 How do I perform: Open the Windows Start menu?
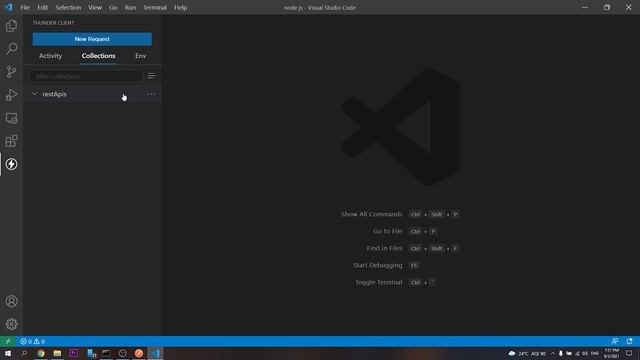8,353
